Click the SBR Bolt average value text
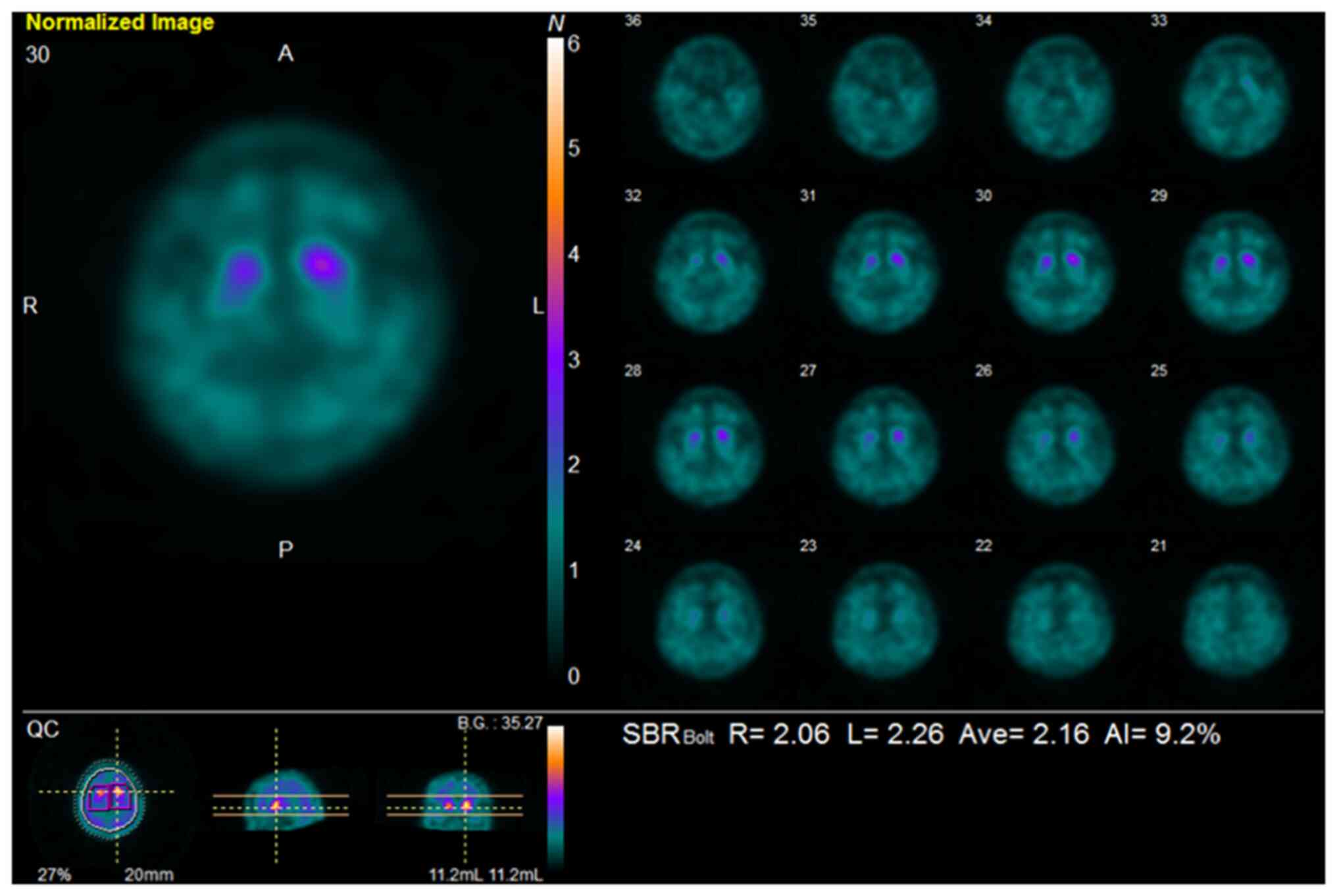 1023,734
